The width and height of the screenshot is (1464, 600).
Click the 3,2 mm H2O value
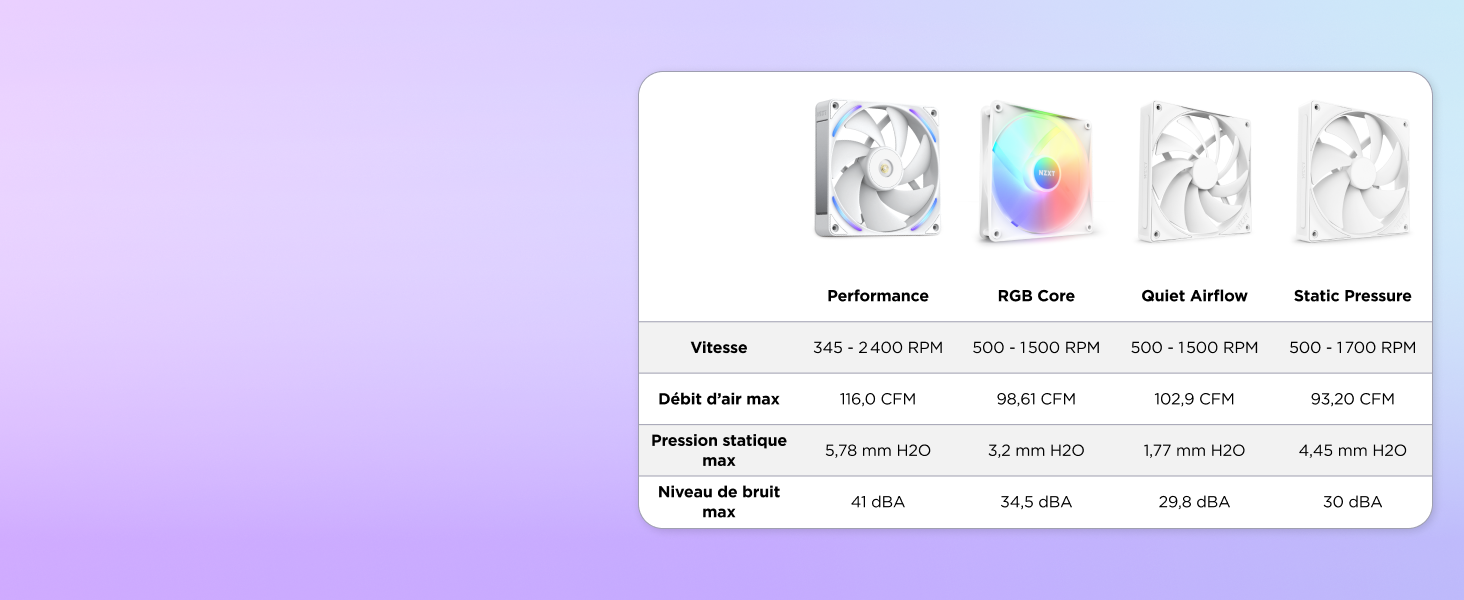1036,451
